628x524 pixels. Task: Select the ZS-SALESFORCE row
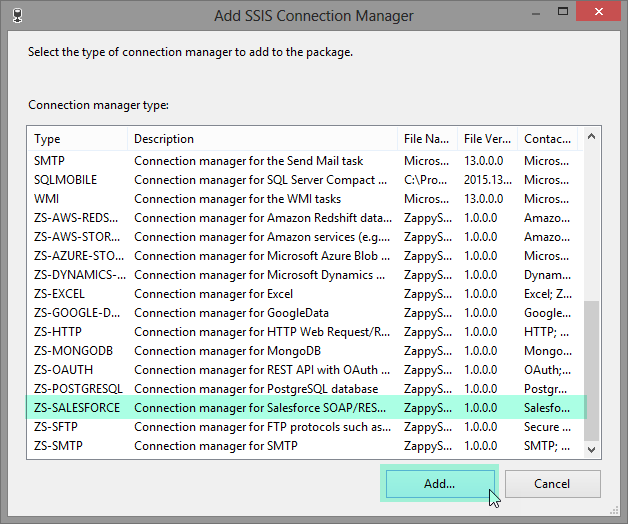point(306,408)
